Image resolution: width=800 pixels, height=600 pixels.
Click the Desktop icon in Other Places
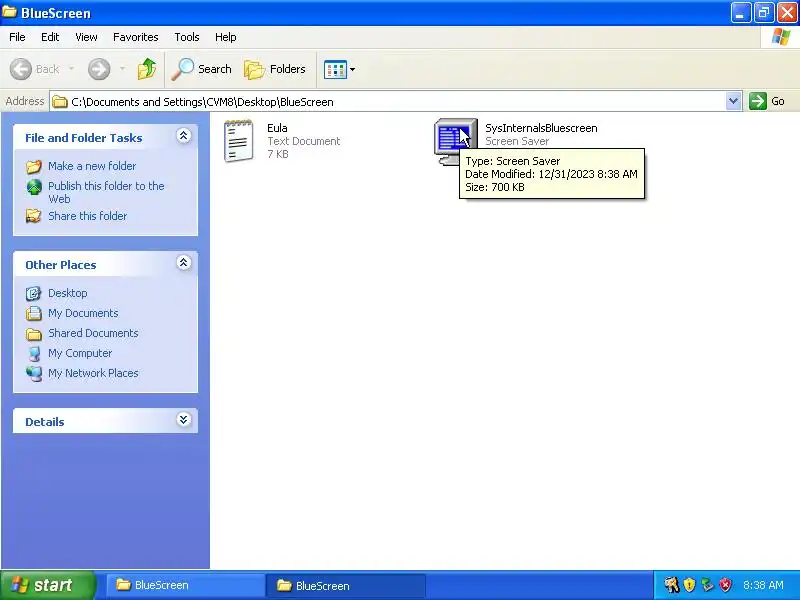click(x=34, y=293)
